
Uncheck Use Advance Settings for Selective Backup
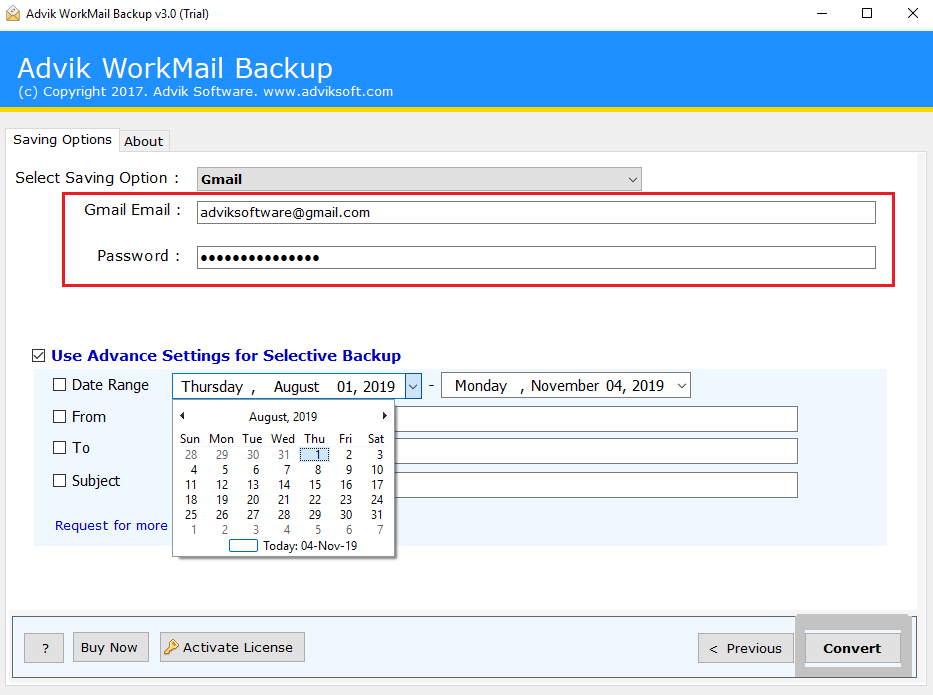tap(38, 356)
